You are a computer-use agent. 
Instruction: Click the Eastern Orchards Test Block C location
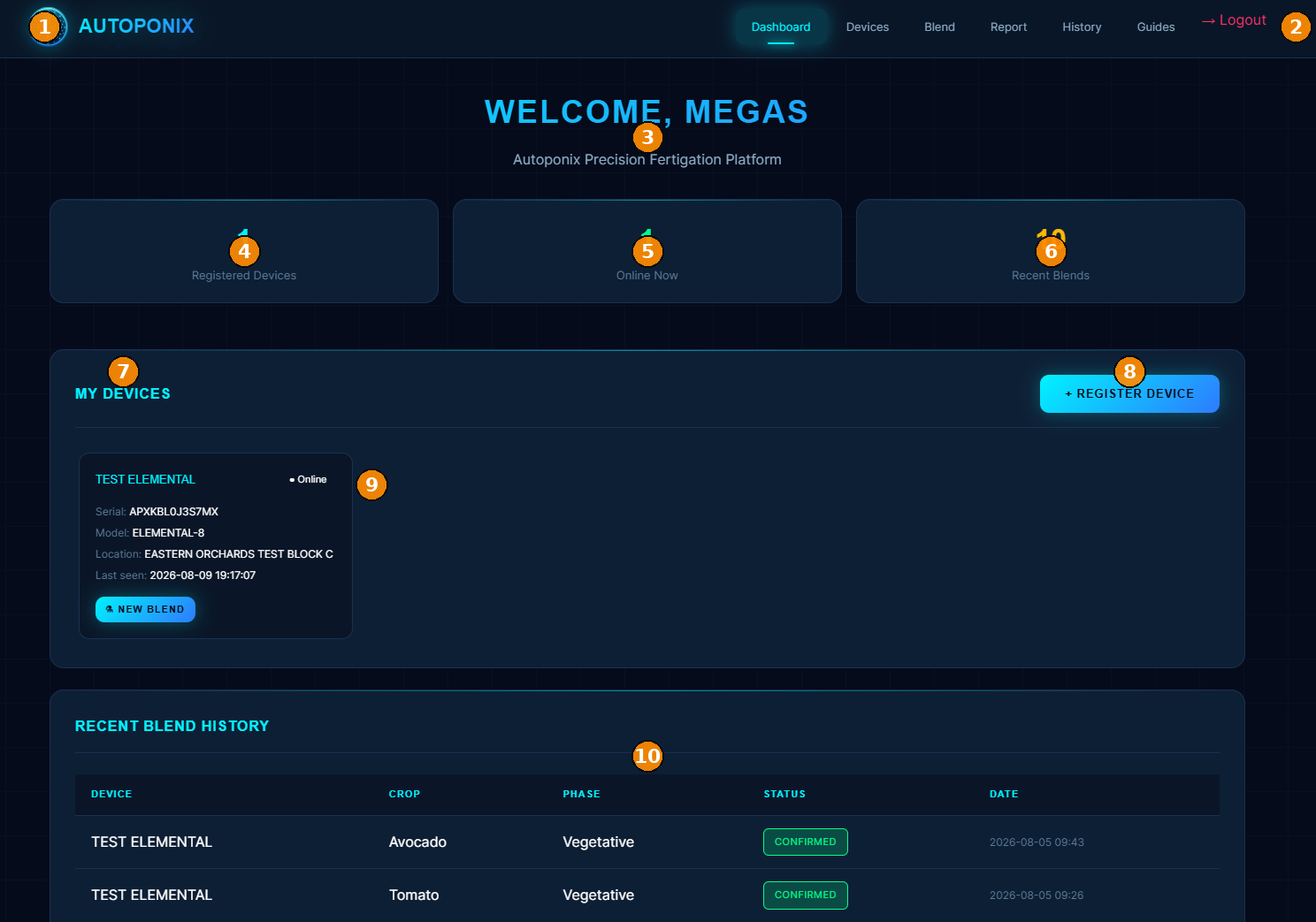click(239, 554)
